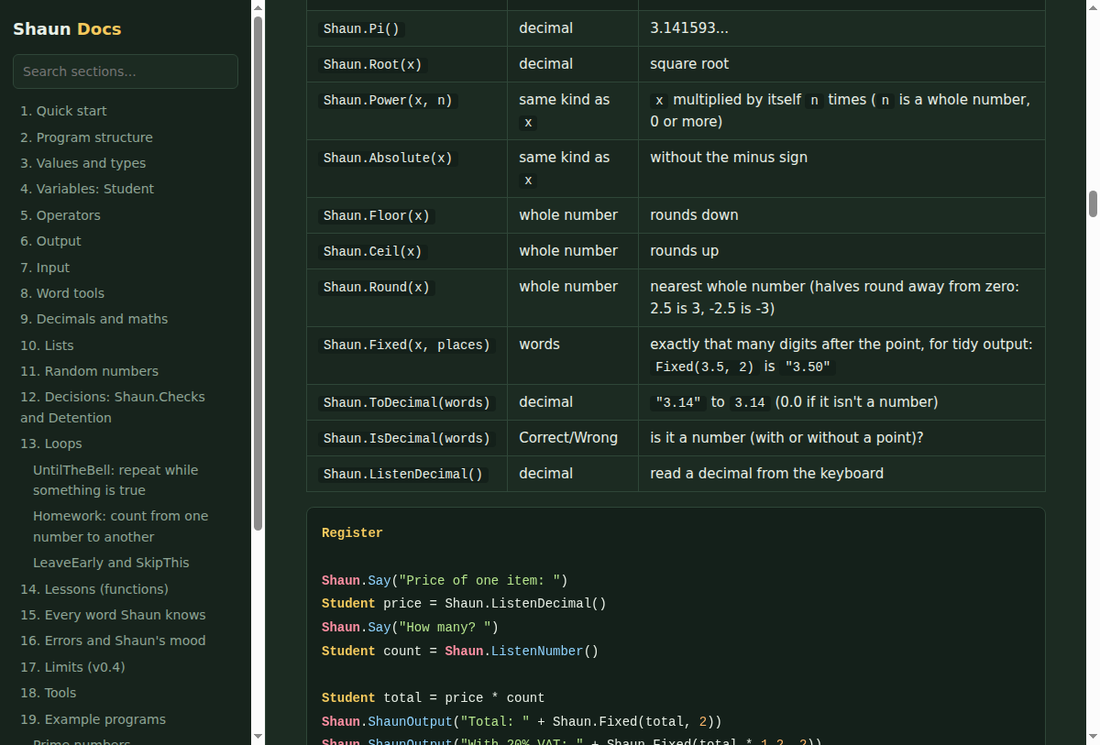
Task: Go to Program structure section
Action: (86, 137)
